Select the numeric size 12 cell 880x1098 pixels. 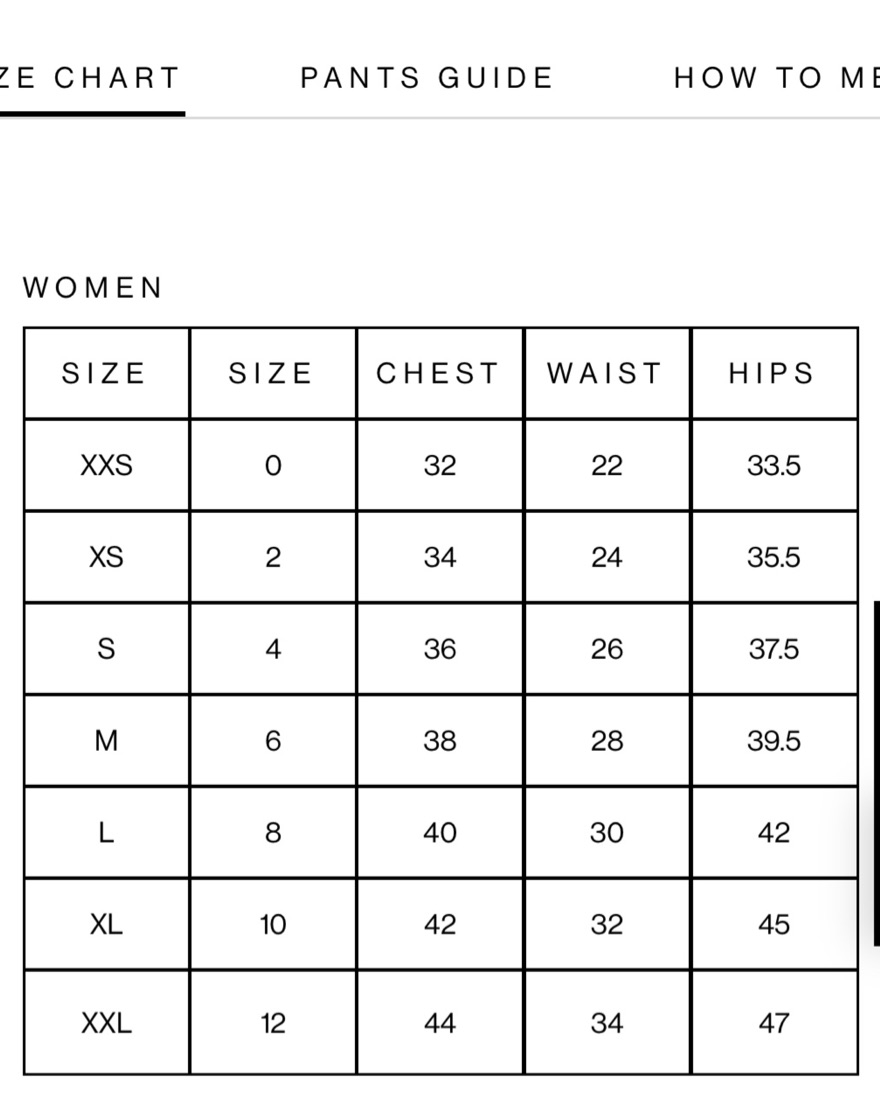(x=273, y=1023)
